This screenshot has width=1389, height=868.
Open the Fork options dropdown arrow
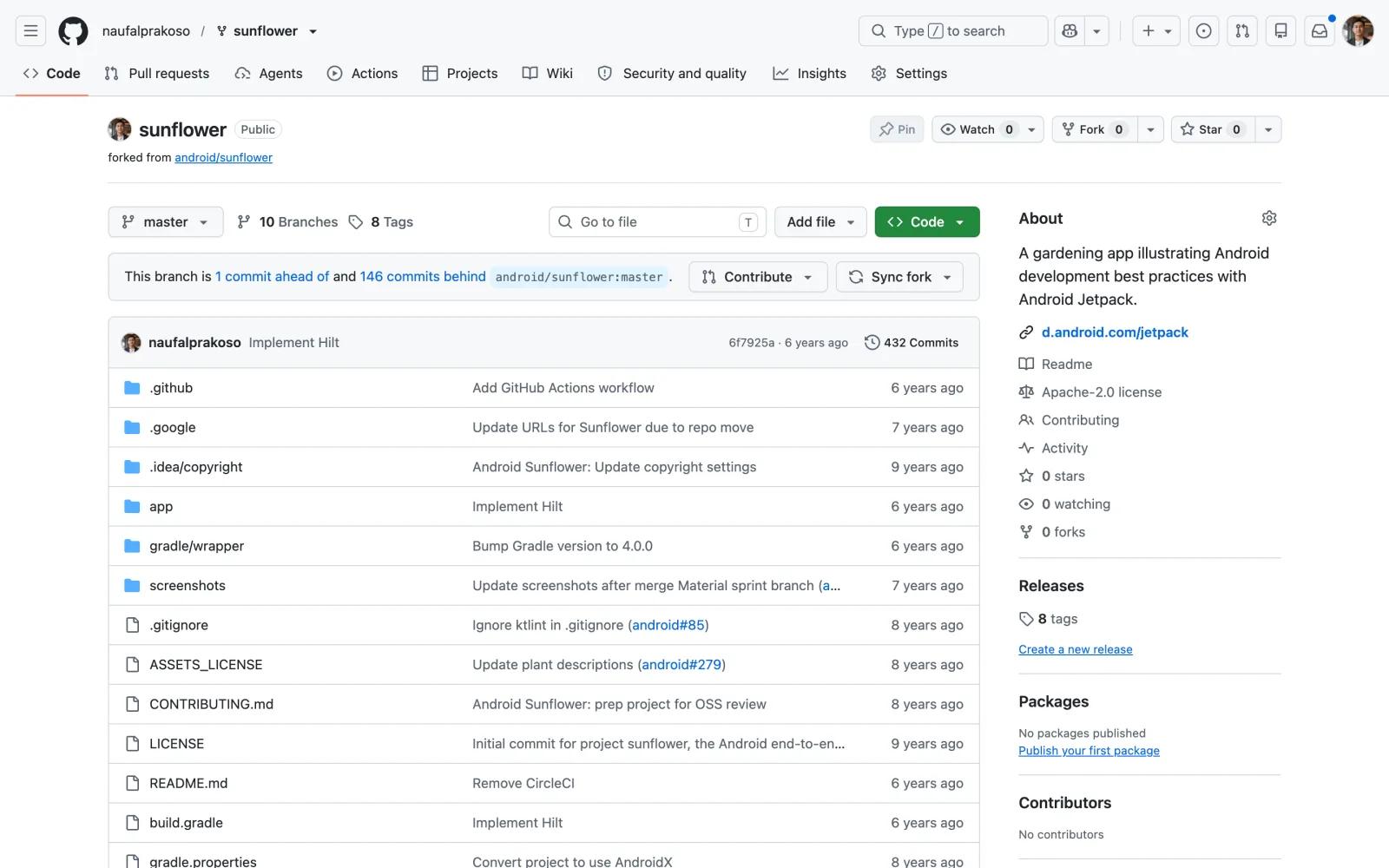(x=1150, y=129)
